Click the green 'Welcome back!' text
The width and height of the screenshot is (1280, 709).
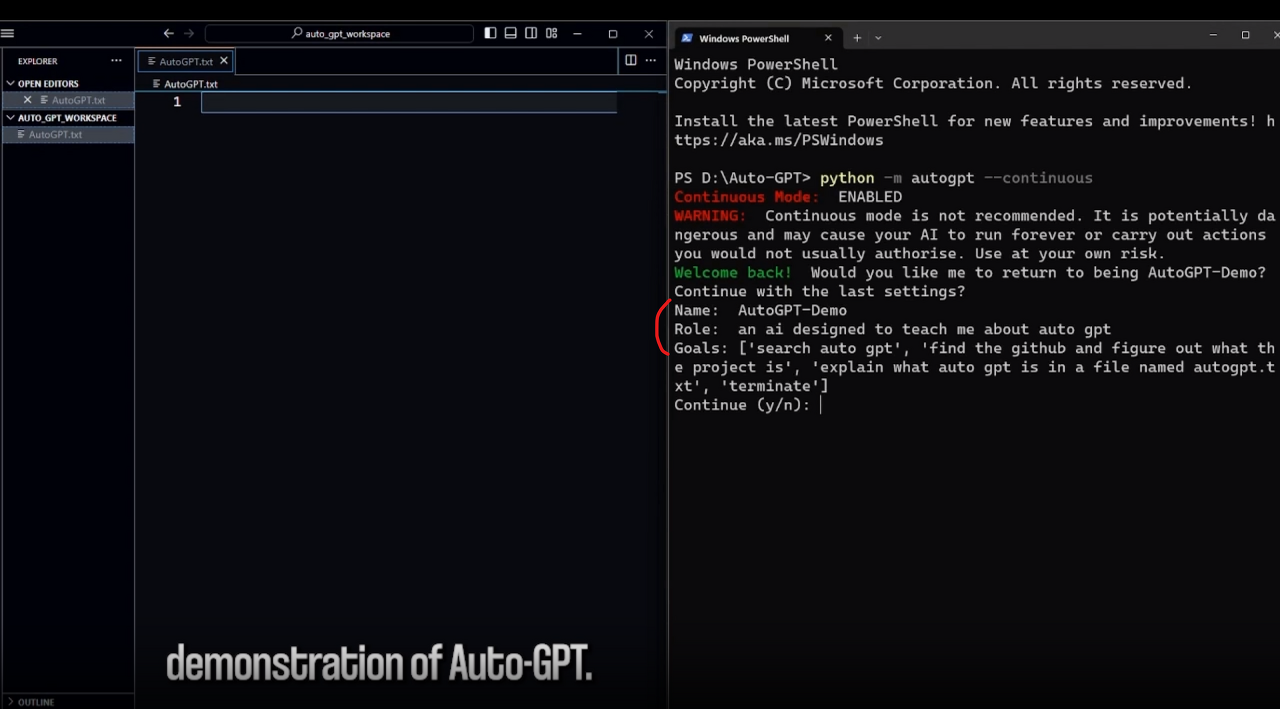[x=733, y=272]
